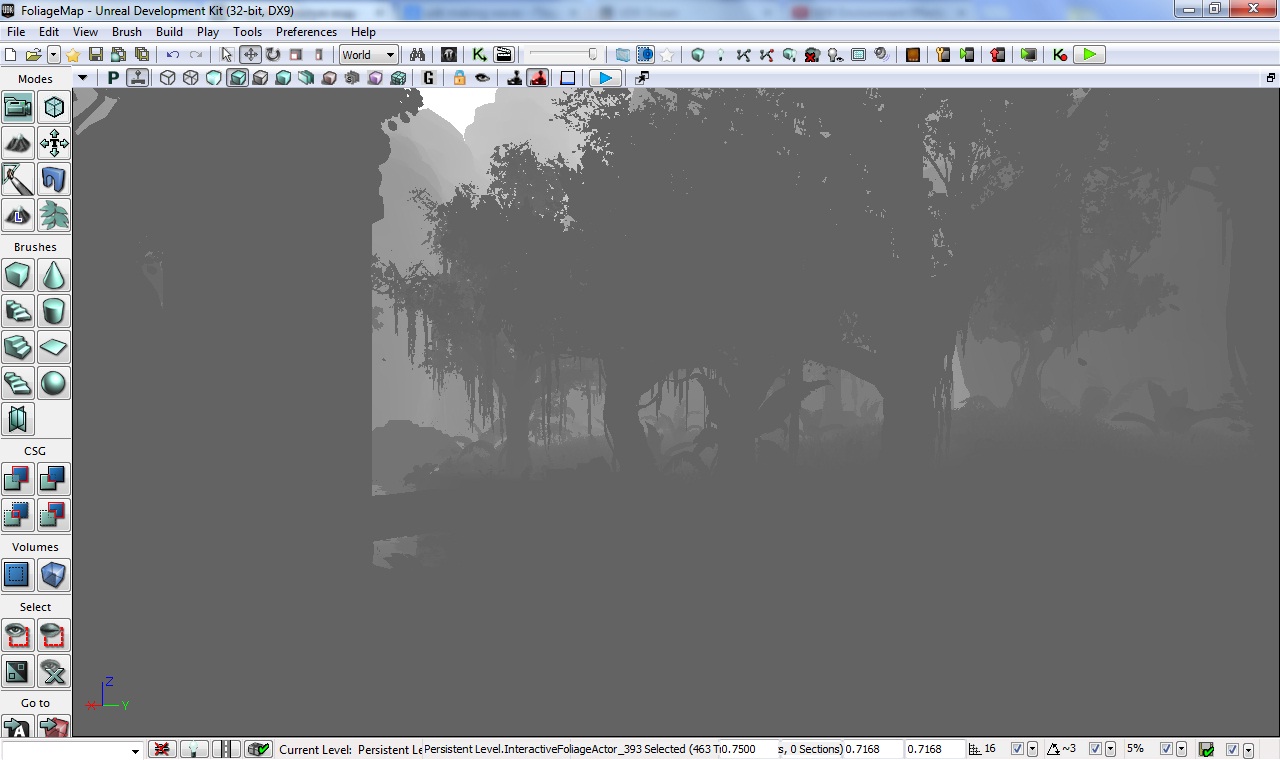Switch to Terrain editing mode
The image size is (1280, 760).
pos(18,143)
